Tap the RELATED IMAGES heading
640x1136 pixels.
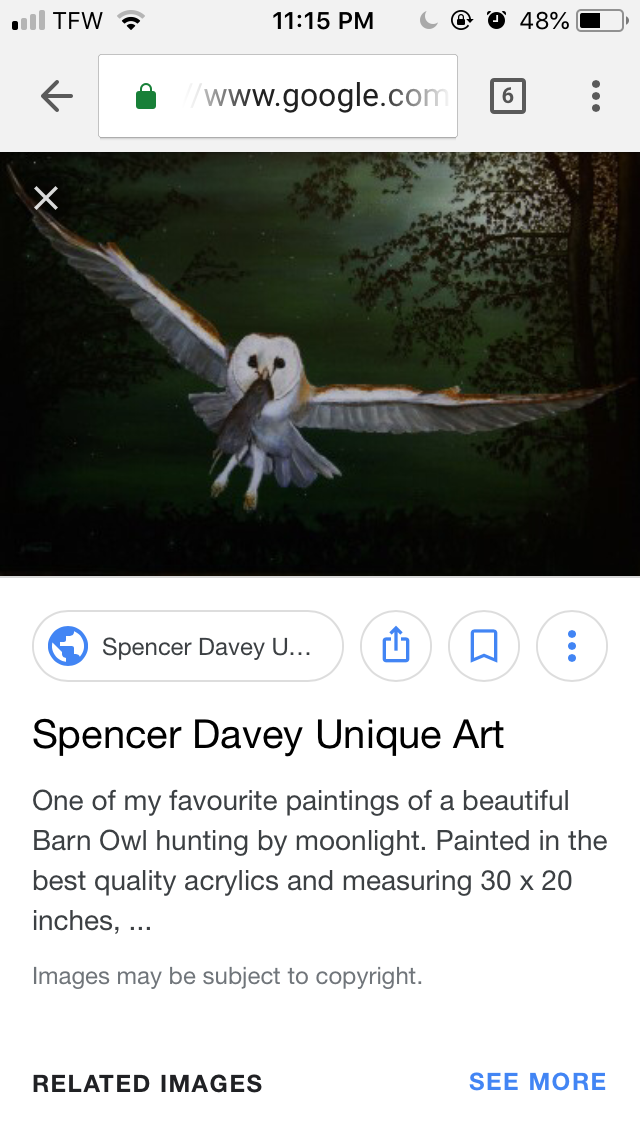pyautogui.click(x=147, y=1083)
